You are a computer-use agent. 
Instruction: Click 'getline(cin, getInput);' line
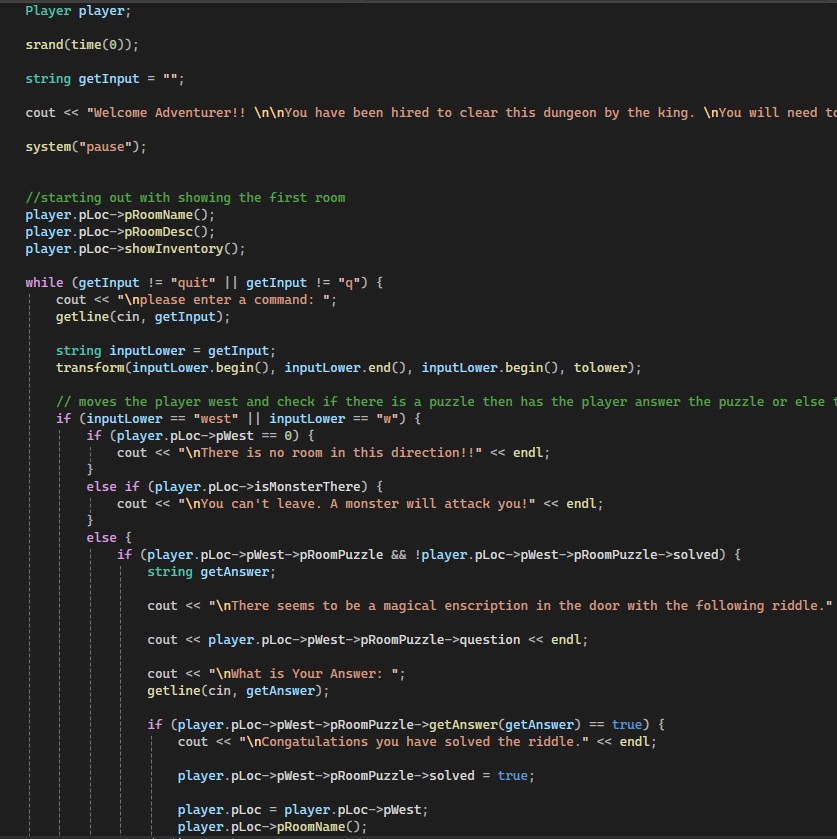tap(143, 317)
